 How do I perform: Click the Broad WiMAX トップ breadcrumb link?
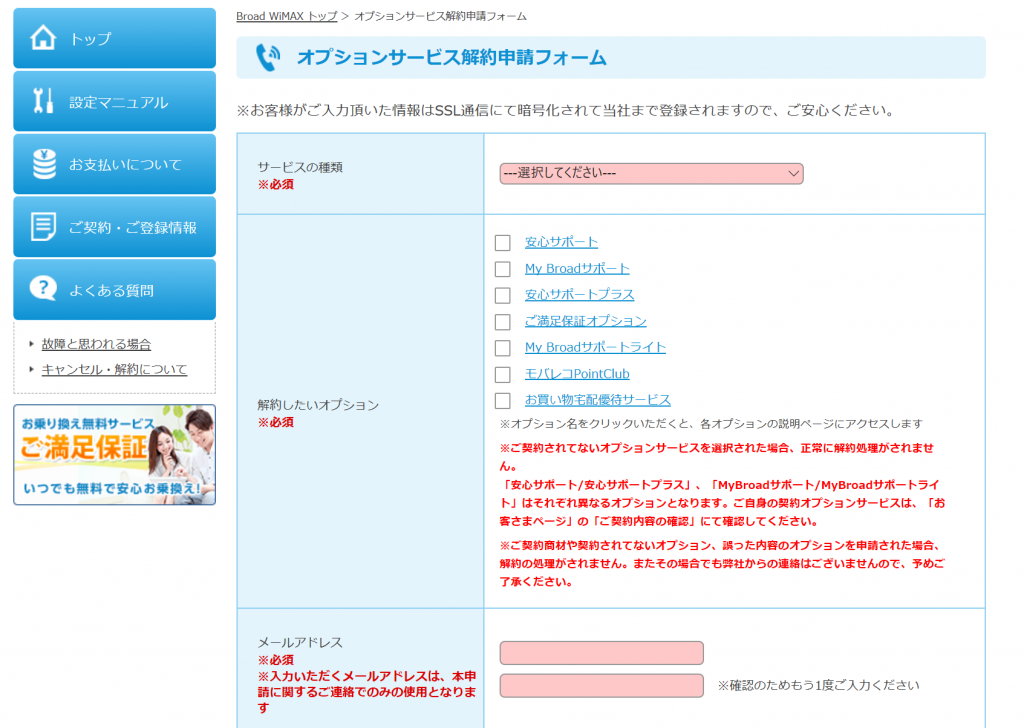(287, 16)
